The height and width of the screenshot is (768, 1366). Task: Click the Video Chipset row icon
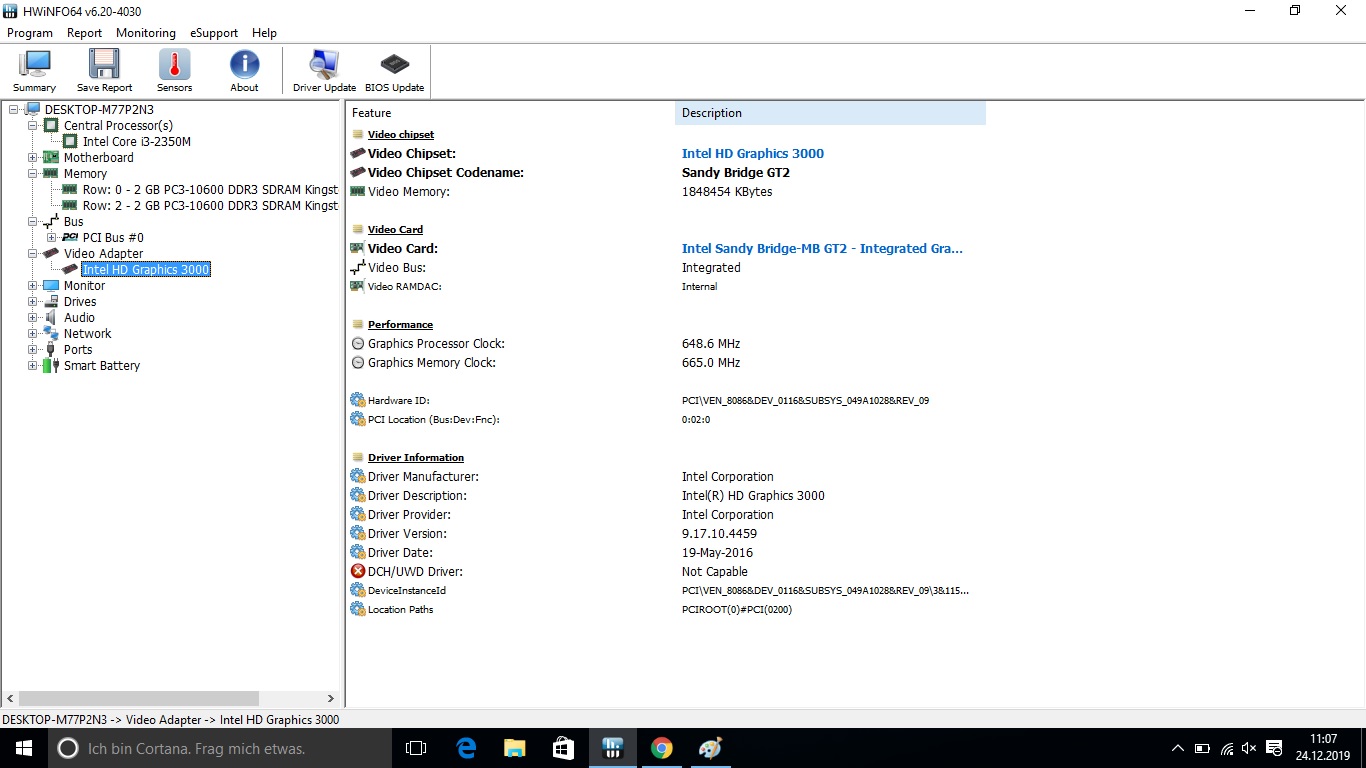pos(358,154)
